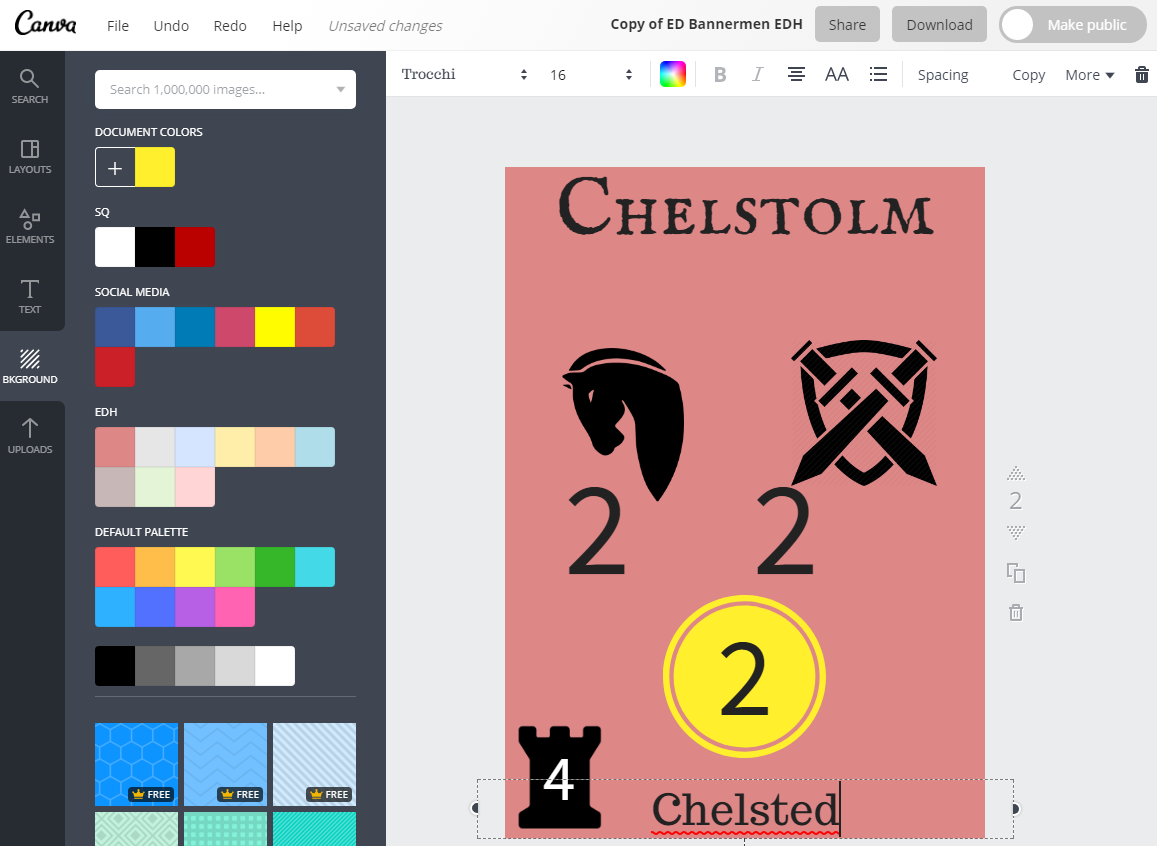
Task: Open the Search panel in sidebar
Action: [30, 86]
